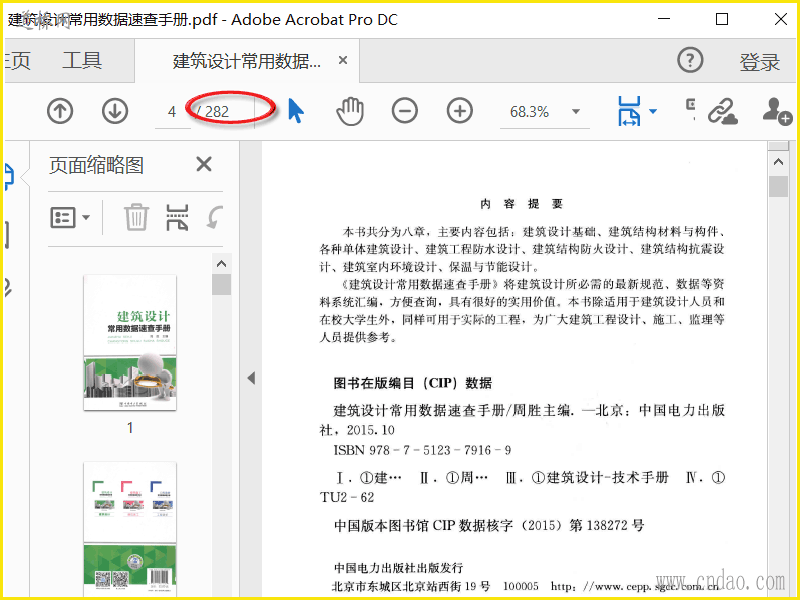Click the 登录 sign-in button
This screenshot has width=800, height=600.
[x=760, y=62]
